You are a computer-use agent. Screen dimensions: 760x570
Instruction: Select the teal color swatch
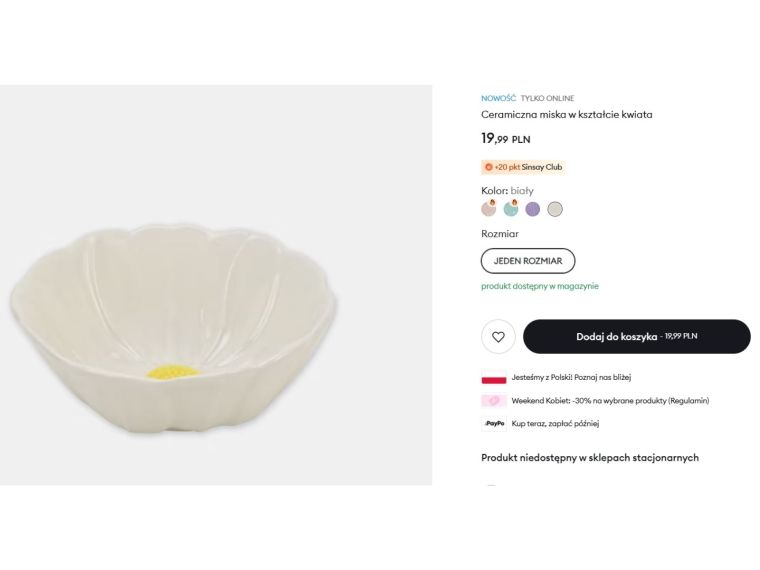[511, 209]
